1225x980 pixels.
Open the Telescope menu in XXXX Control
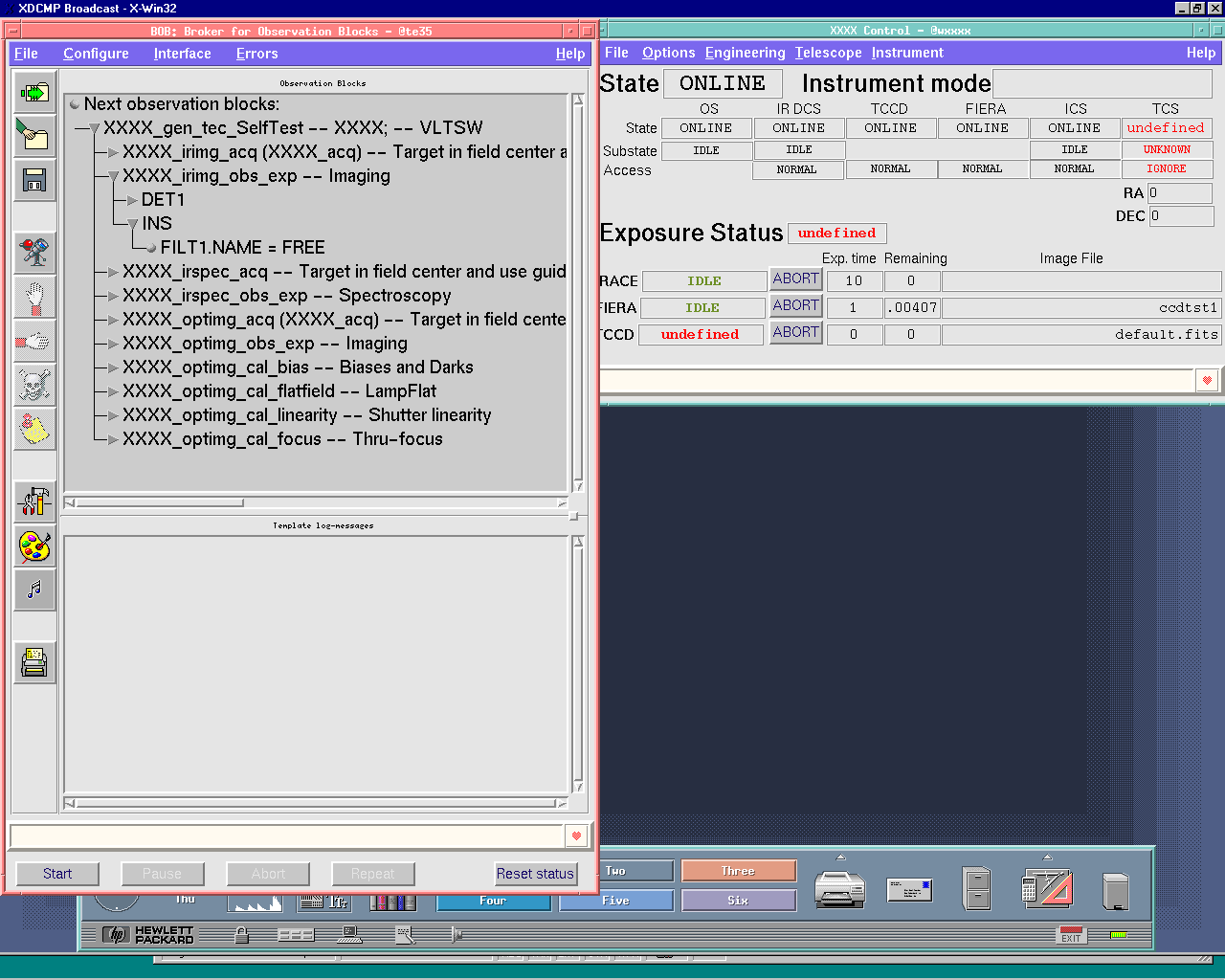(828, 53)
